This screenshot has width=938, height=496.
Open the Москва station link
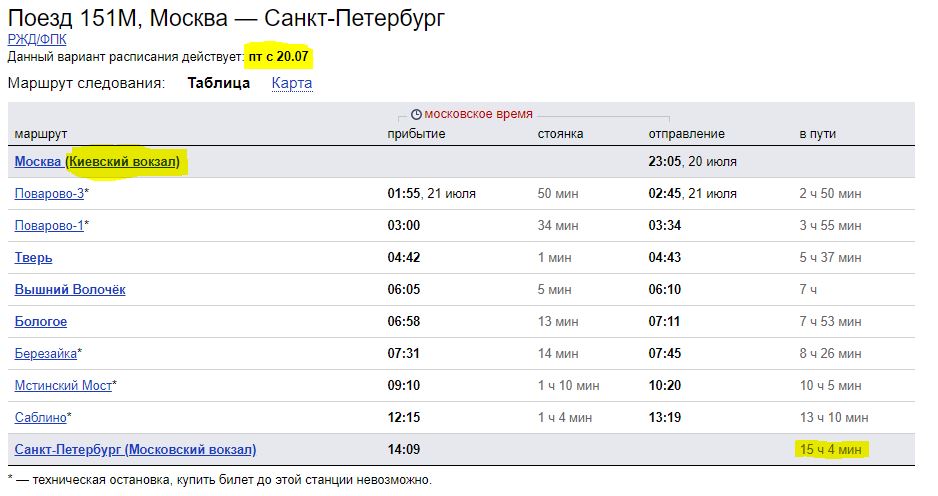37,162
